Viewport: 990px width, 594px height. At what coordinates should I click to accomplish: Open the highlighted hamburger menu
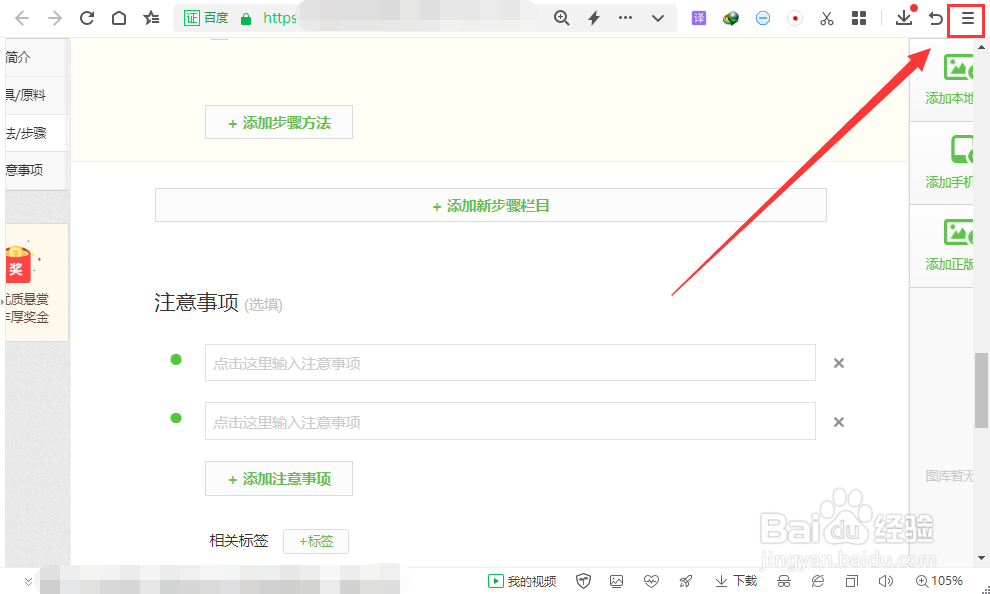tap(965, 19)
